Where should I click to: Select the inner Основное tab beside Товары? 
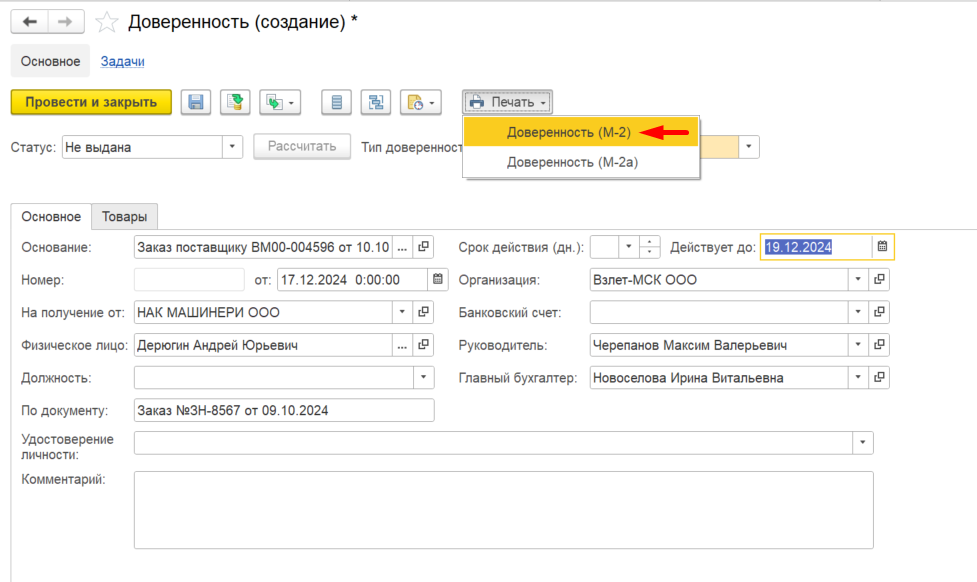(x=51, y=216)
